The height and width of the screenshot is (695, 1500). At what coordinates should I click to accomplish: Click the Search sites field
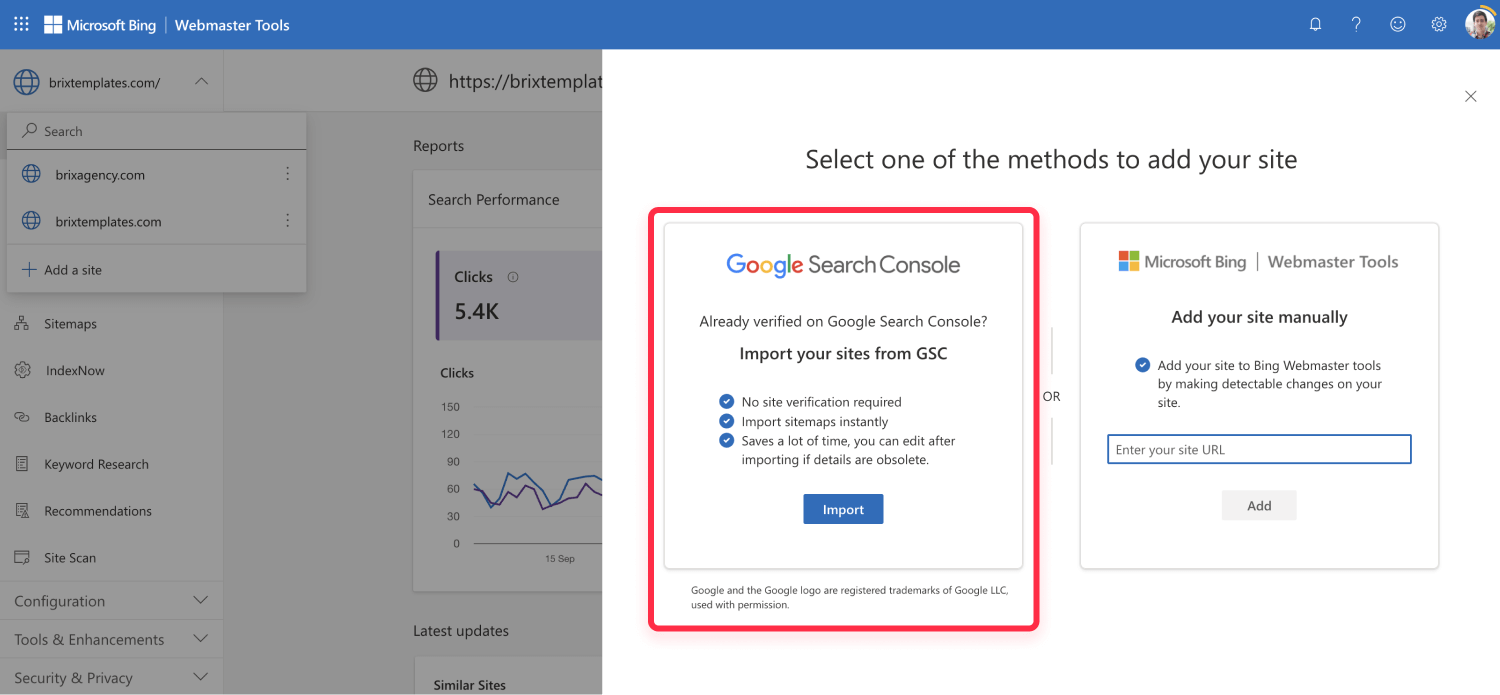[156, 131]
